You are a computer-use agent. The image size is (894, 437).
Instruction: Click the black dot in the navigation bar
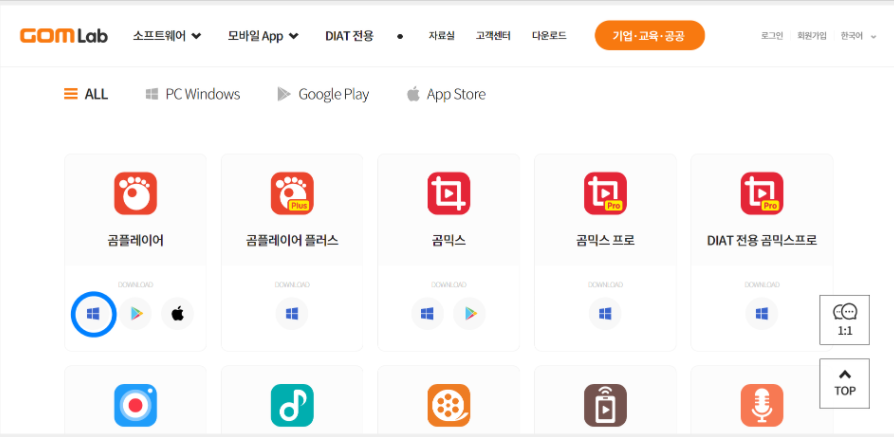tap(400, 36)
